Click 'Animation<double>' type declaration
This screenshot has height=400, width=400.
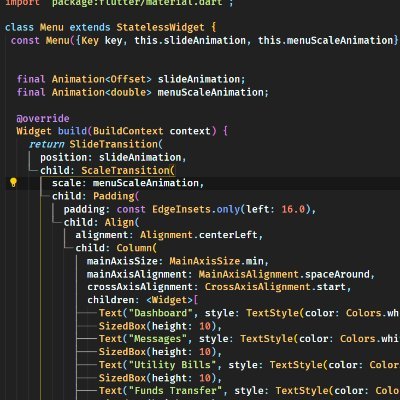[101, 92]
